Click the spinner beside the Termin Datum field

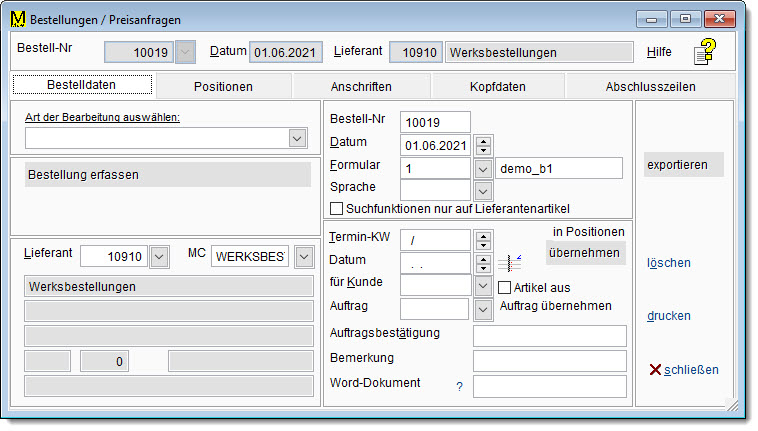coord(484,263)
